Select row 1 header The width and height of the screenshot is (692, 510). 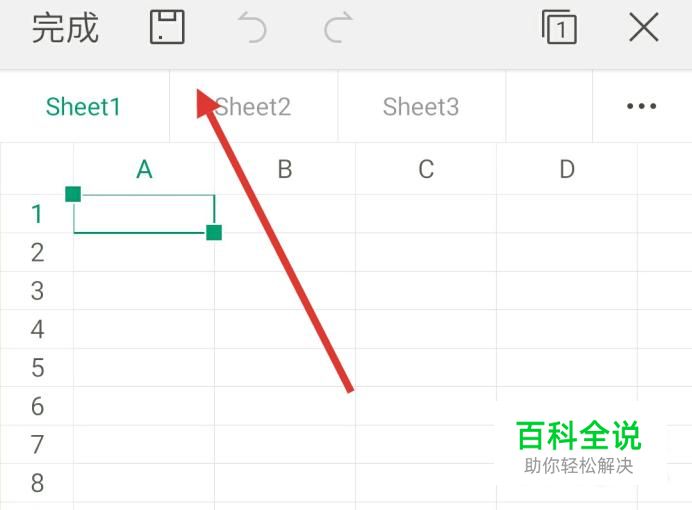[37, 214]
